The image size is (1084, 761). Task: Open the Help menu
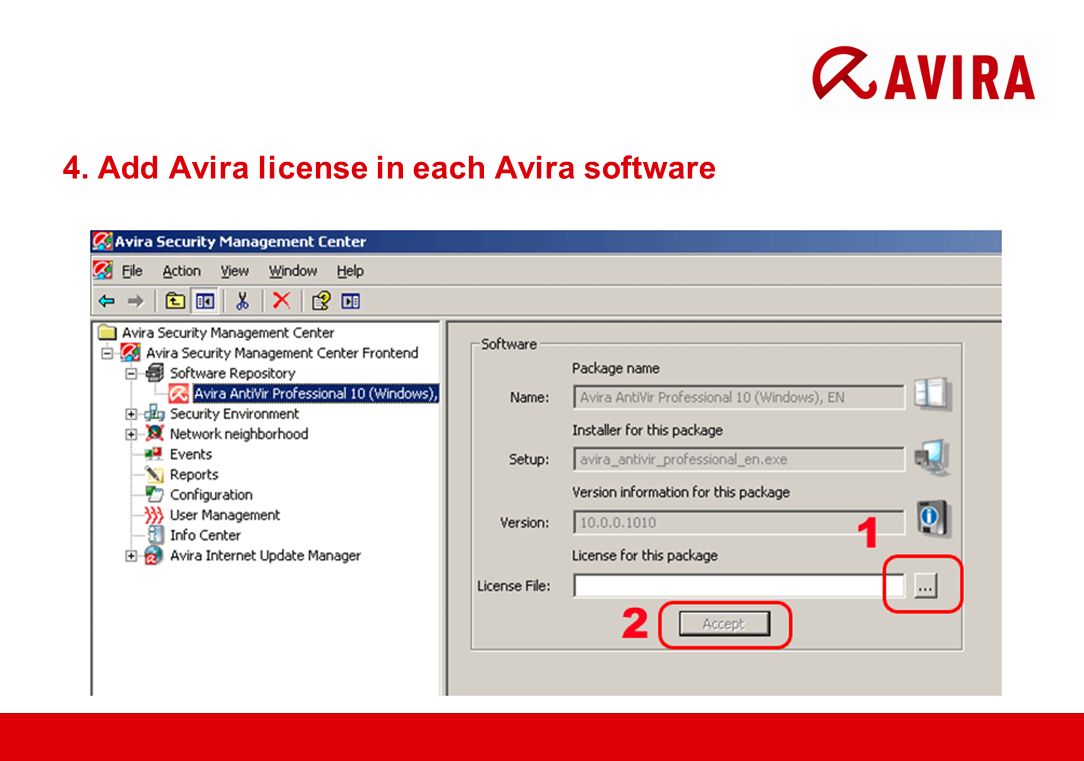350,271
